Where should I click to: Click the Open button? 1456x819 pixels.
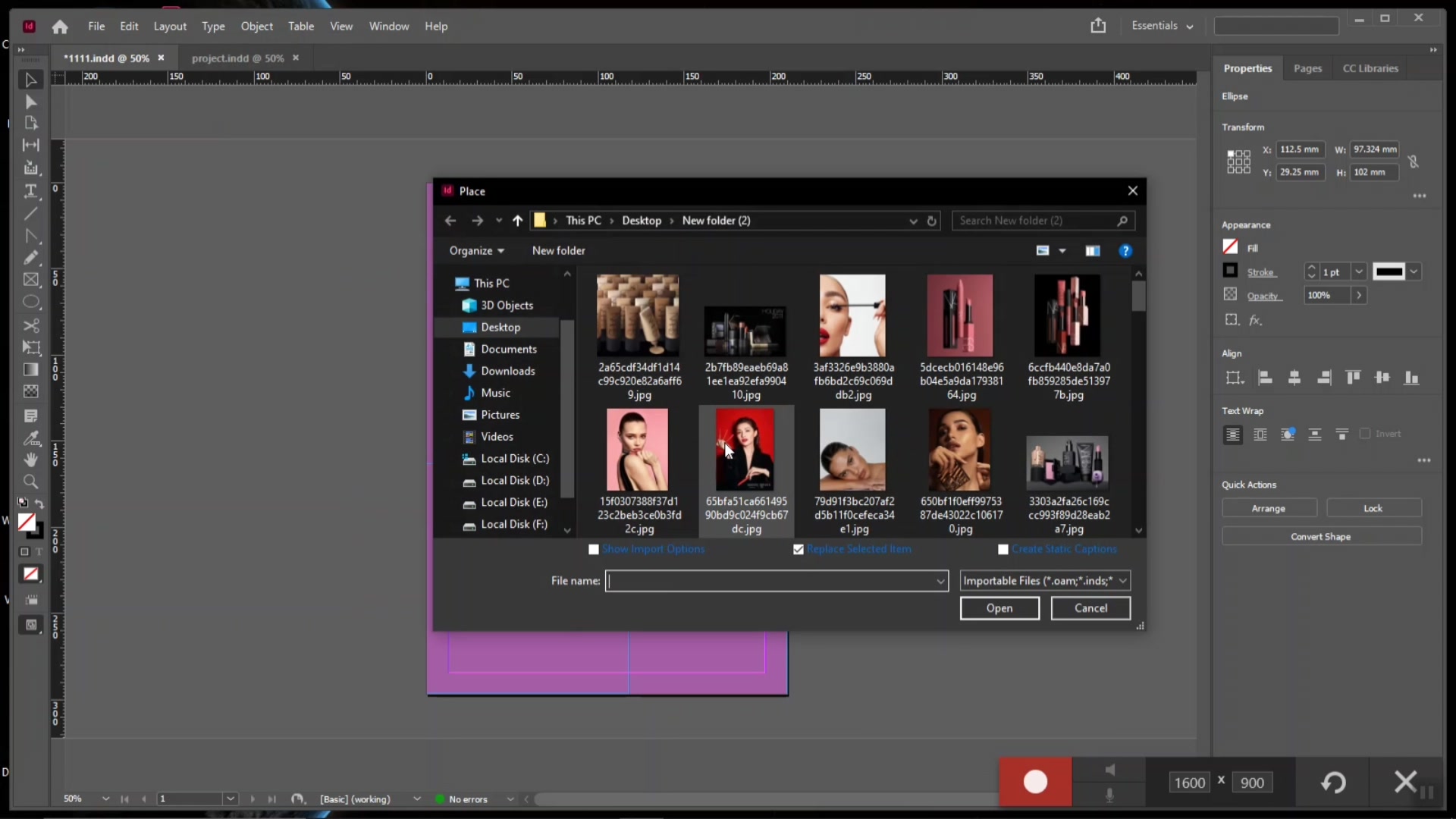(x=999, y=608)
